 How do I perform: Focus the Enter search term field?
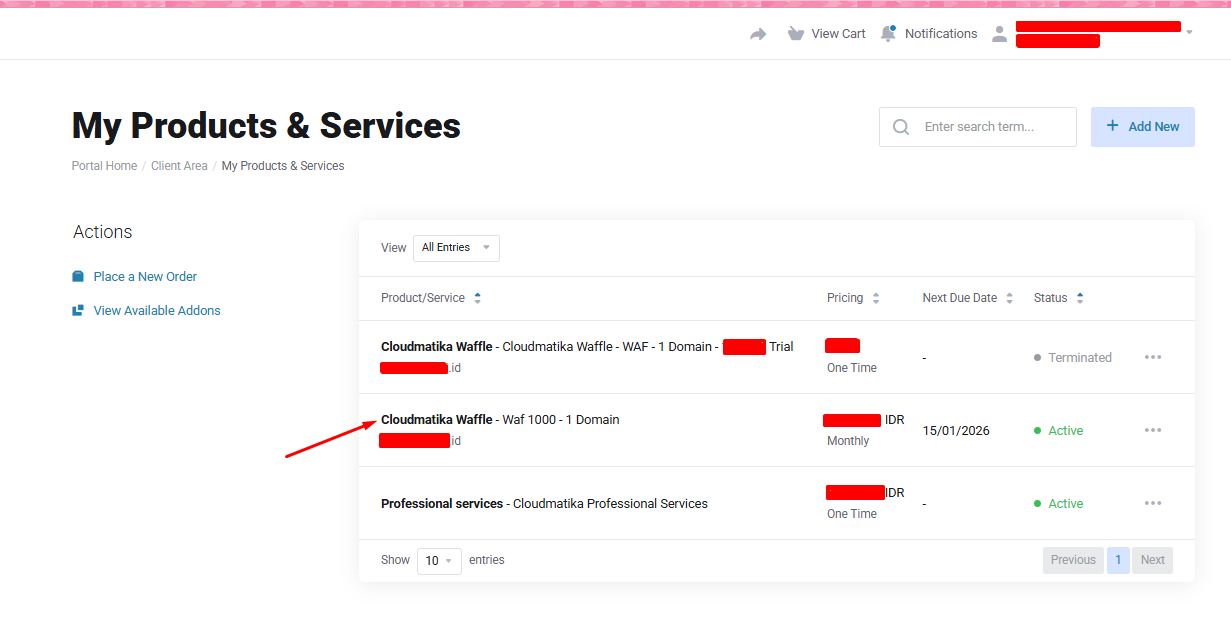click(x=978, y=127)
